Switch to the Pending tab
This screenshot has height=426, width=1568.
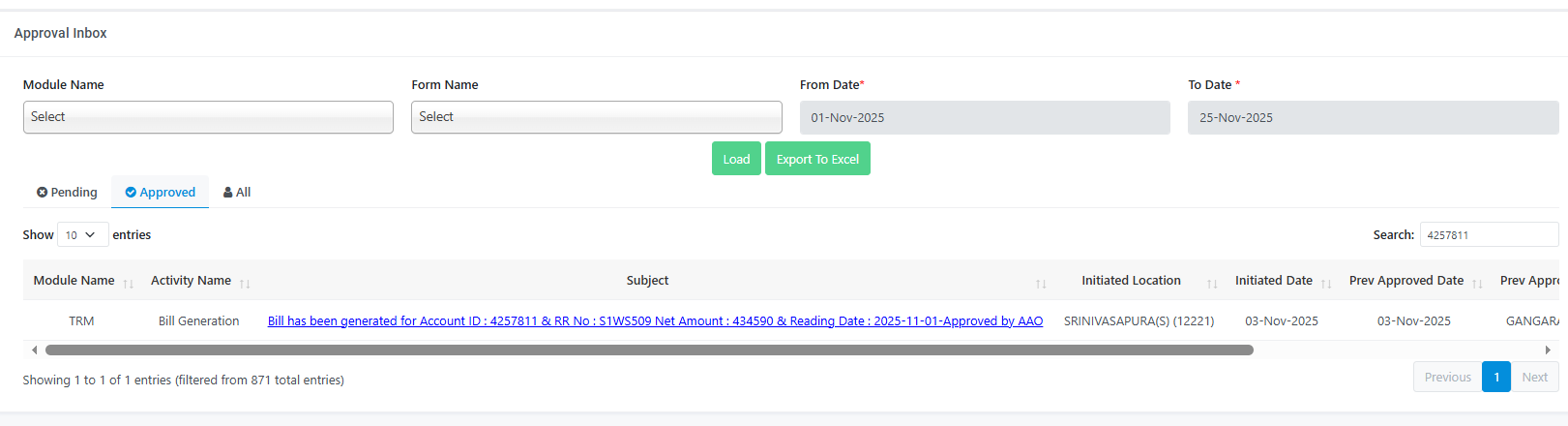click(67, 192)
